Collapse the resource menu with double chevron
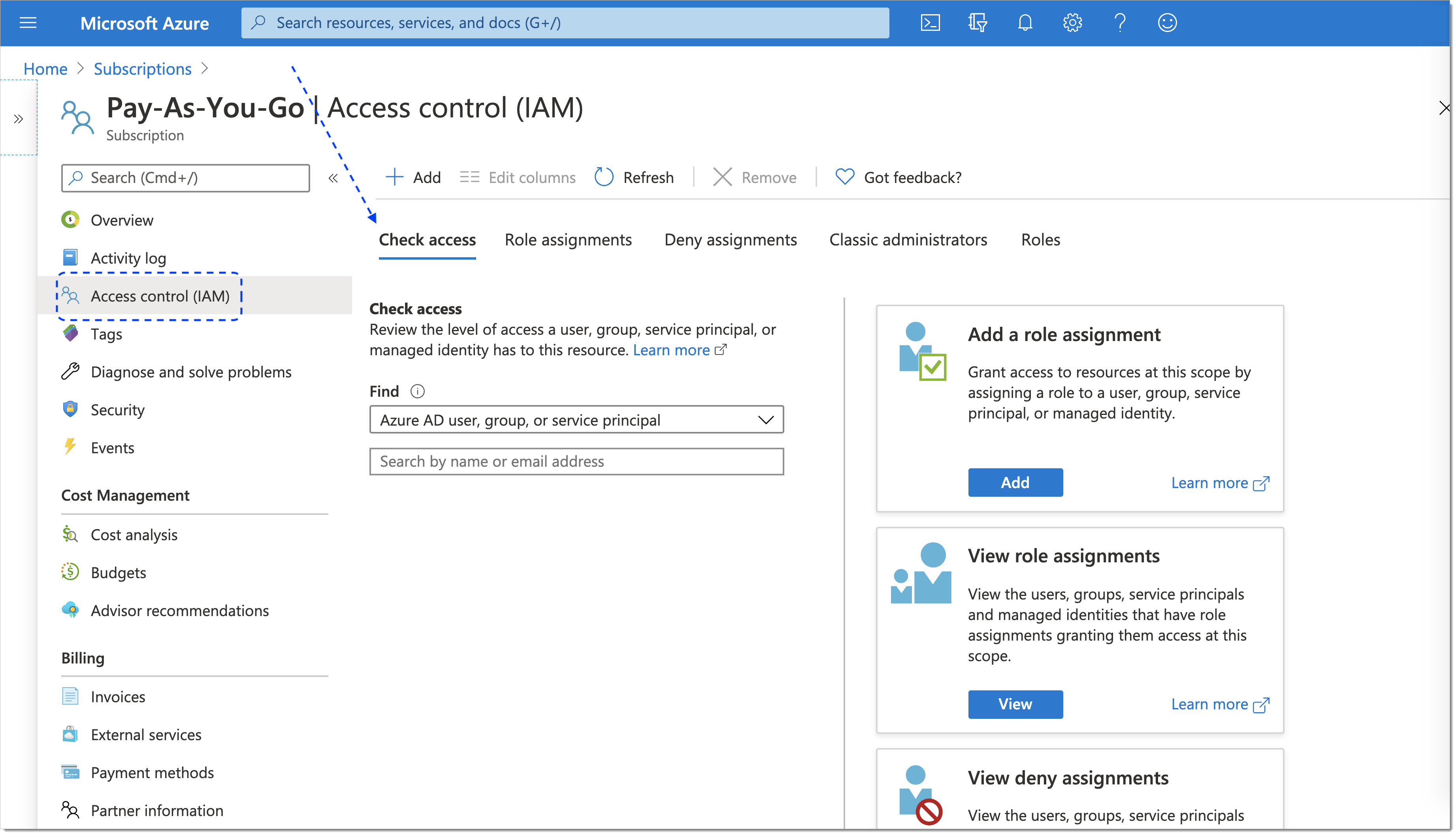The width and height of the screenshot is (1456, 835). click(x=333, y=178)
